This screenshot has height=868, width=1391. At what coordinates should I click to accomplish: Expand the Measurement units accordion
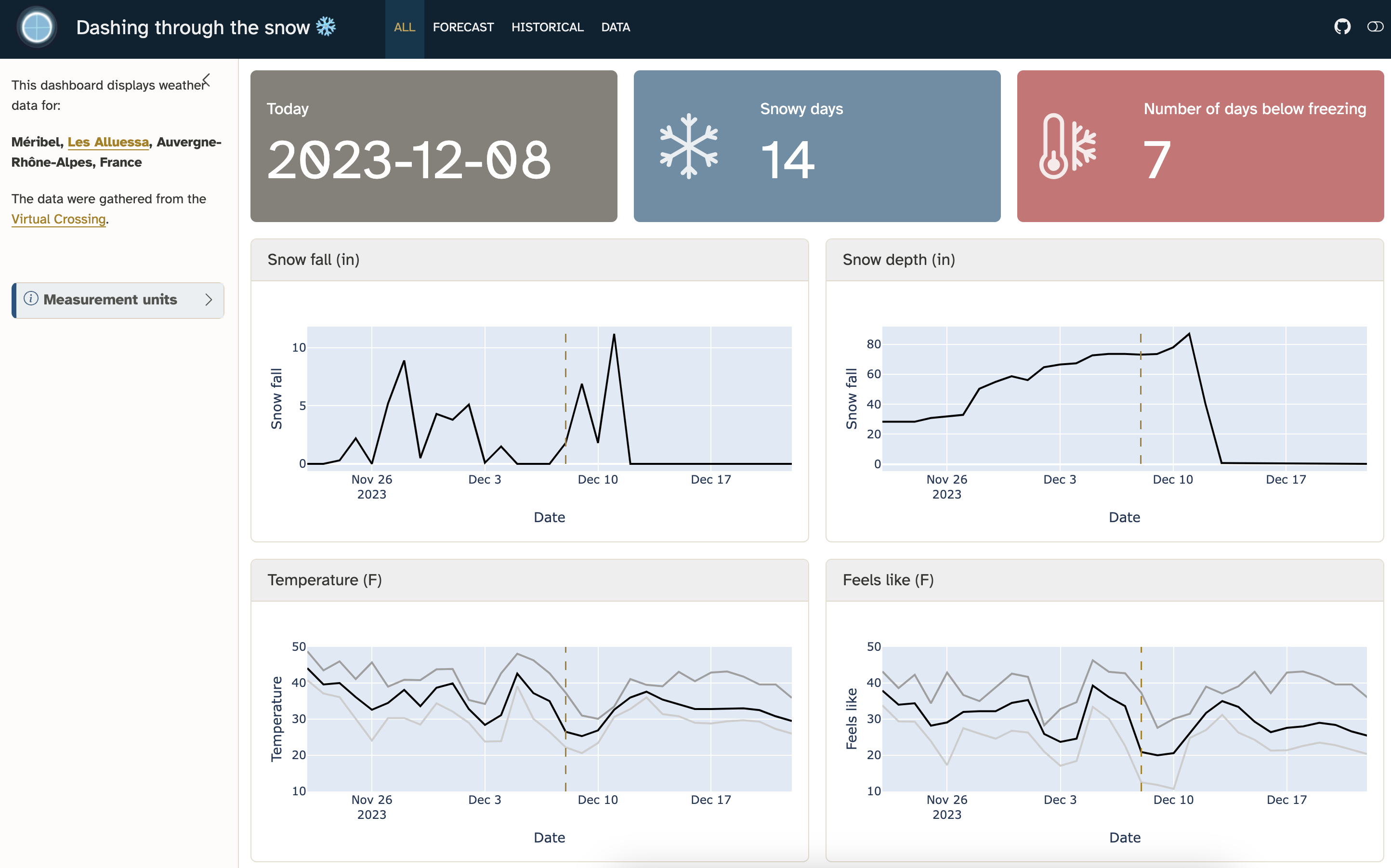pyautogui.click(x=110, y=300)
